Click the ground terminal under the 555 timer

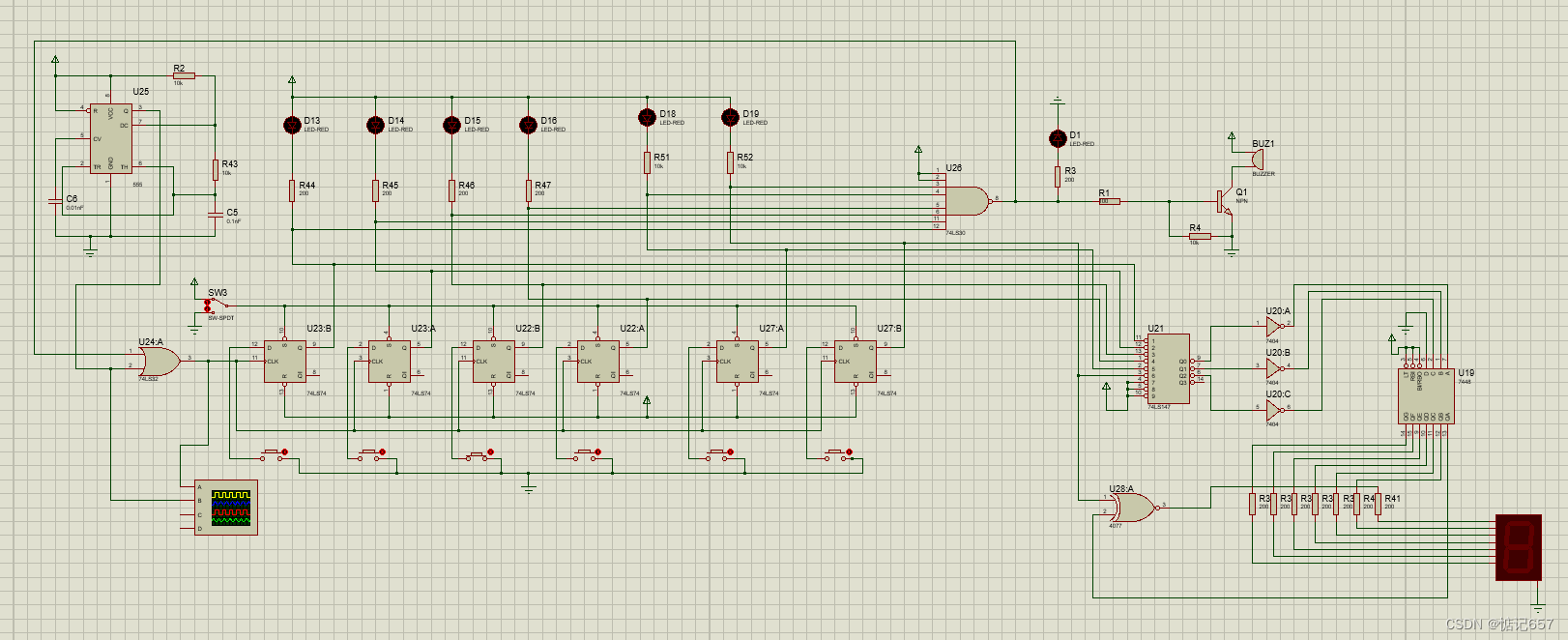[90, 251]
